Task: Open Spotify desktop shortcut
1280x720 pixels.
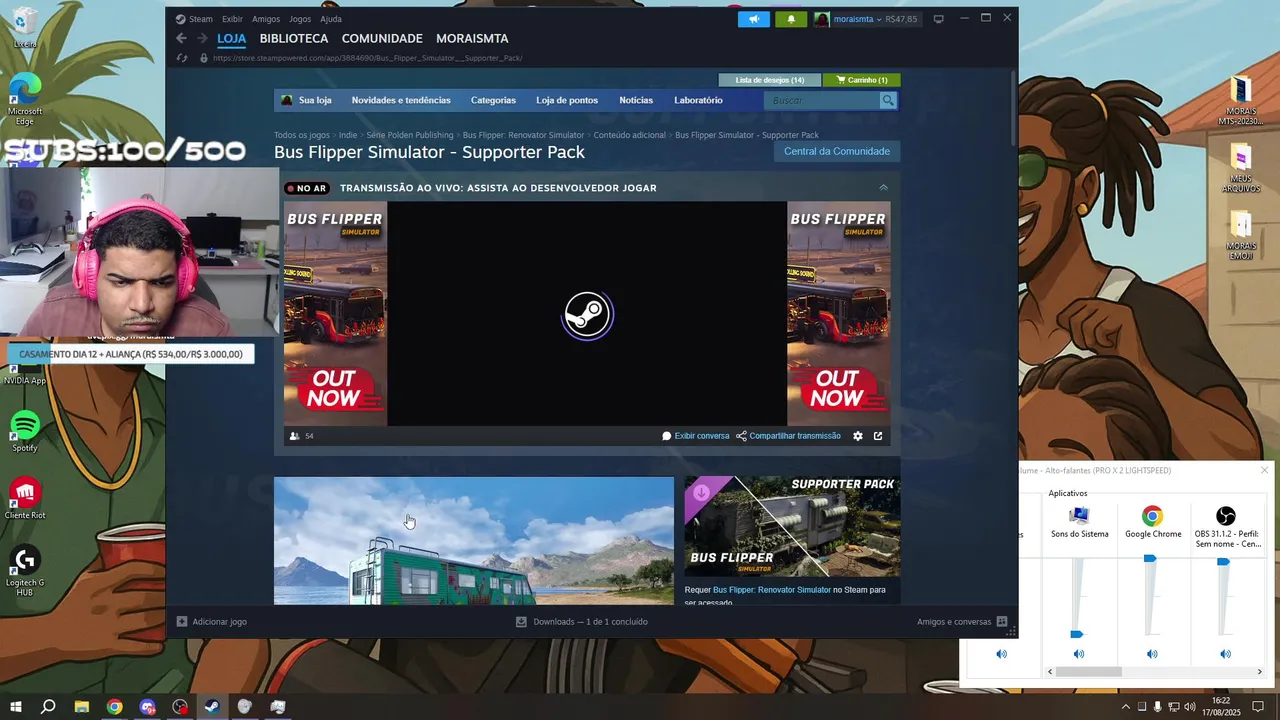Action: tap(25, 432)
